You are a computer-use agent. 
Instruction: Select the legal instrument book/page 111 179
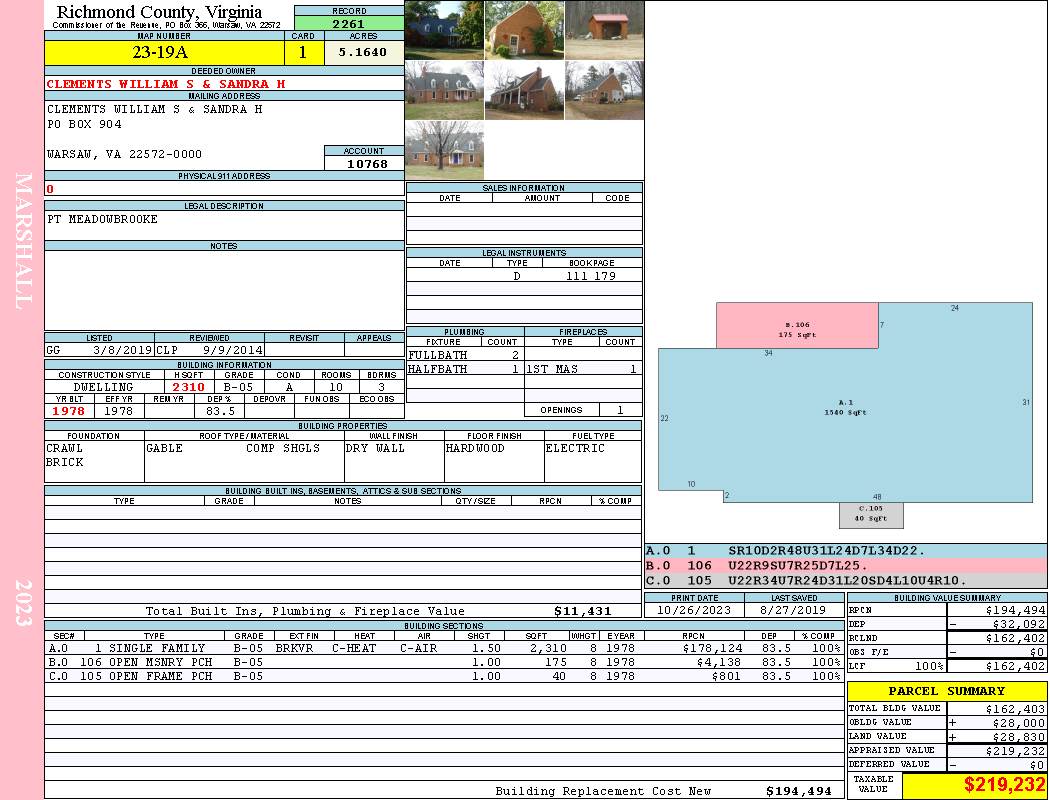click(x=591, y=276)
